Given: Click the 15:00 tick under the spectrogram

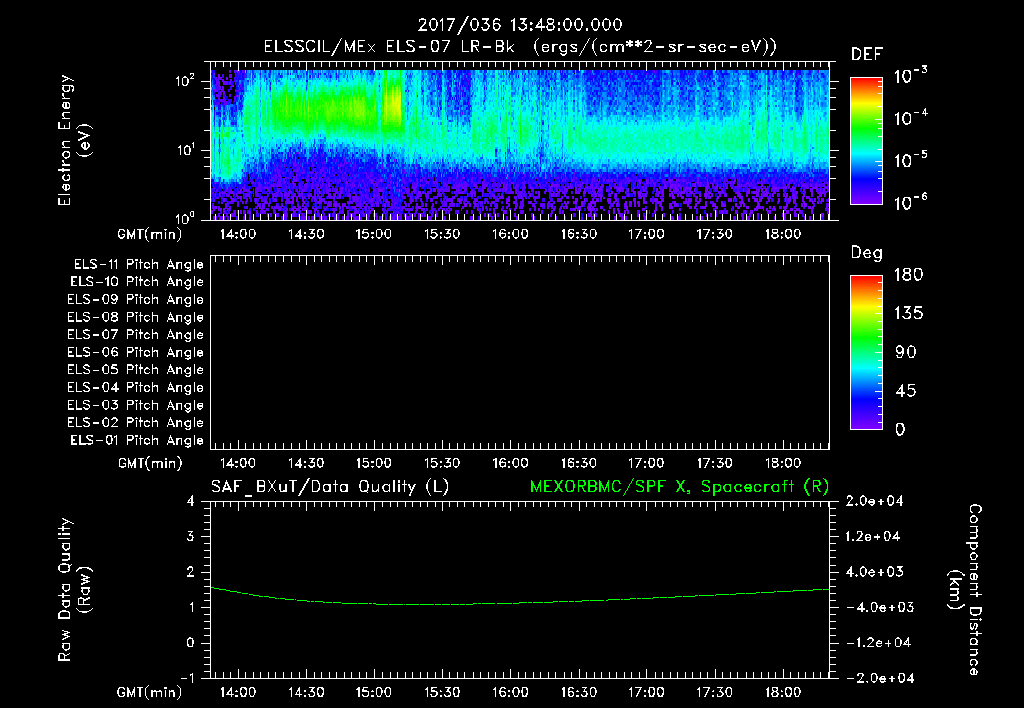Looking at the screenshot, I should click(x=374, y=234).
